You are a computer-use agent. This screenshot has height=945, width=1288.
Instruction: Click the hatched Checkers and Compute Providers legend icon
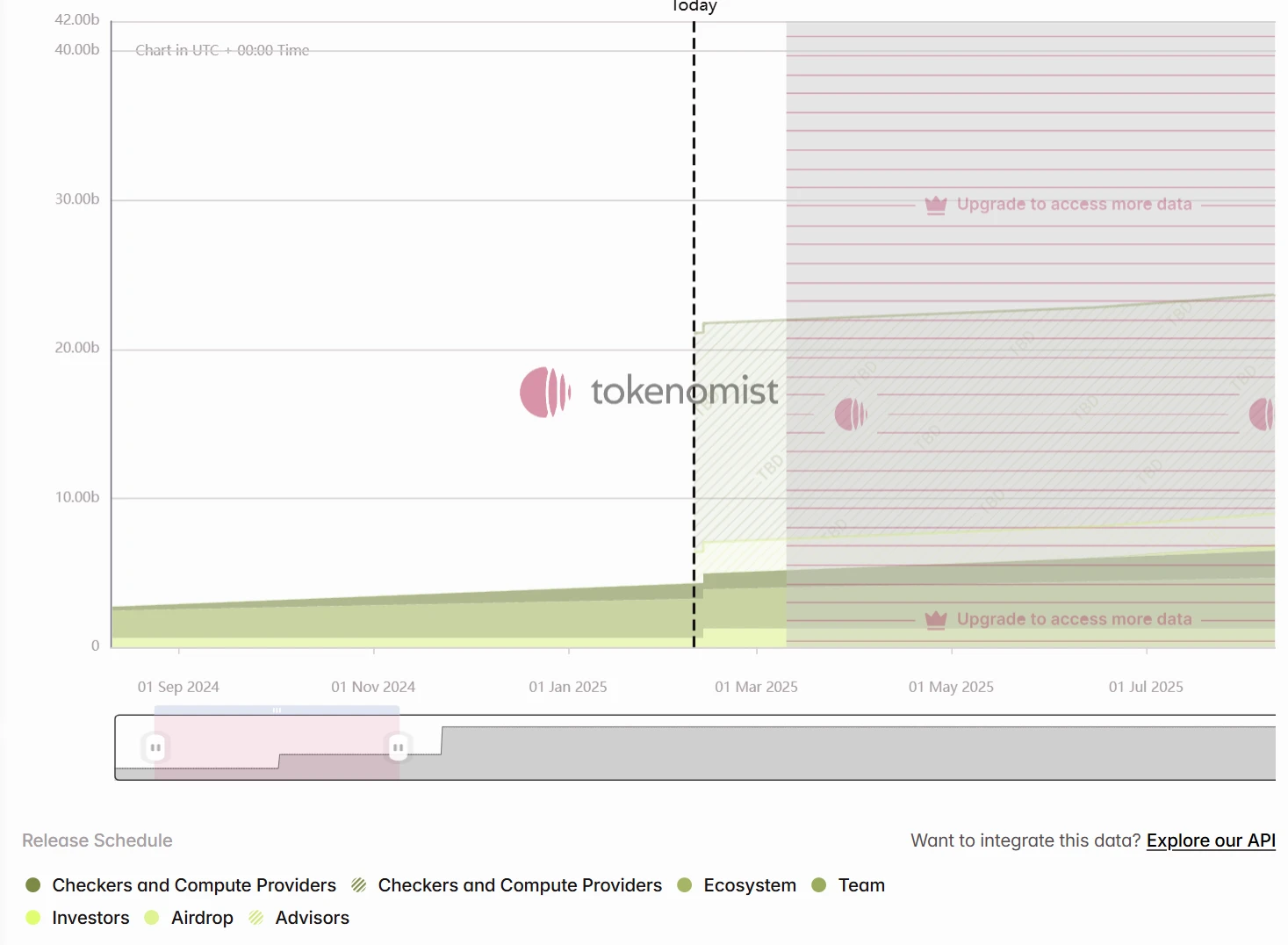pos(359,885)
